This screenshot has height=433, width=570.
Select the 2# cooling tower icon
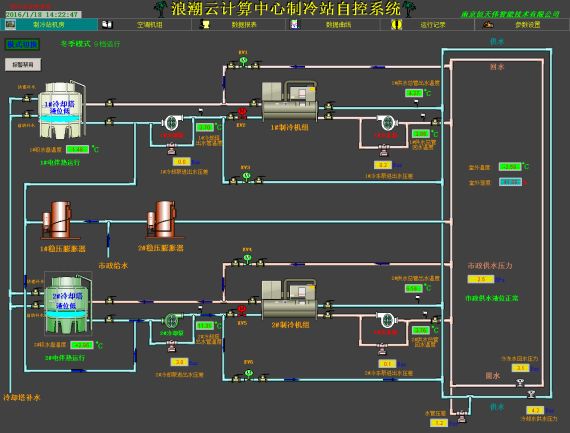[68, 304]
